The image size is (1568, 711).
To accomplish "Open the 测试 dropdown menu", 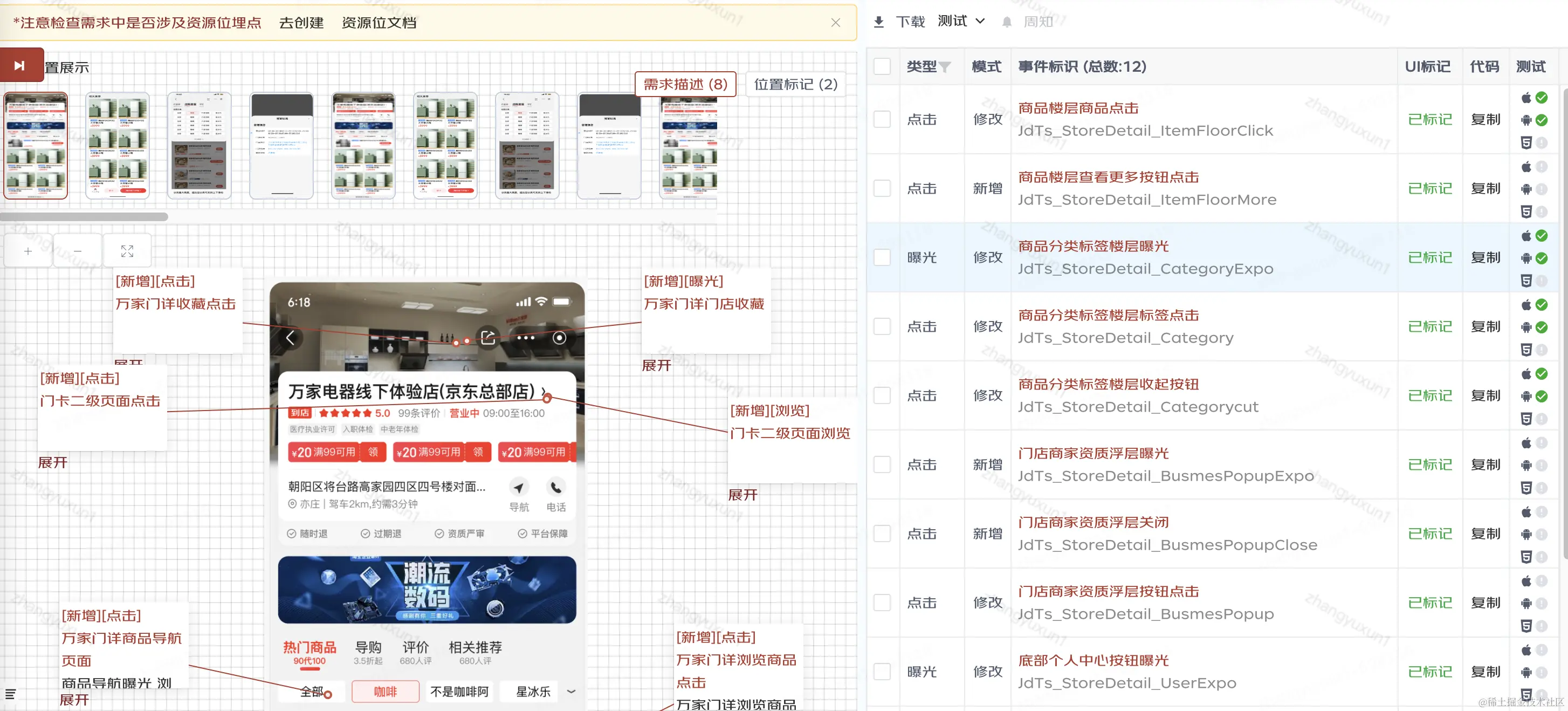I will pyautogui.click(x=961, y=21).
